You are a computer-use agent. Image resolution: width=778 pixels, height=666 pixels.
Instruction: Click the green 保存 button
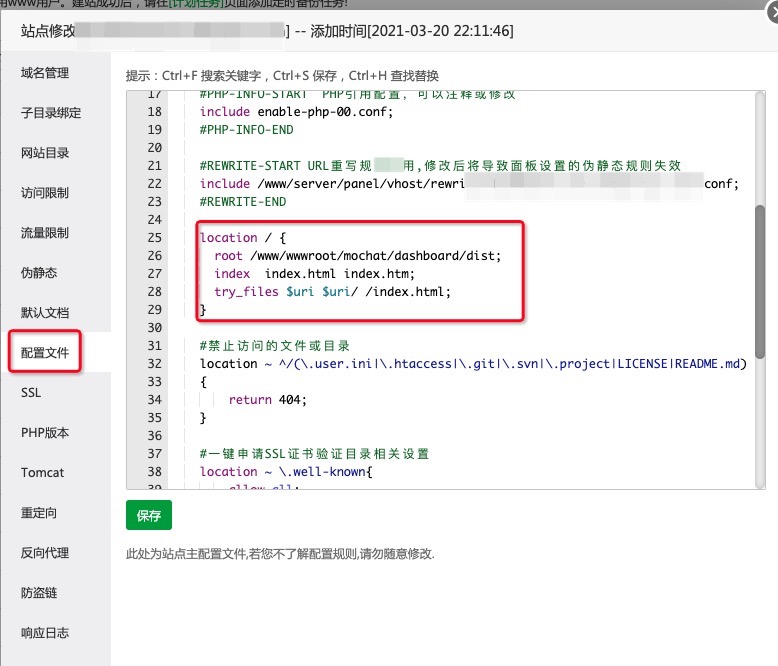point(149,516)
